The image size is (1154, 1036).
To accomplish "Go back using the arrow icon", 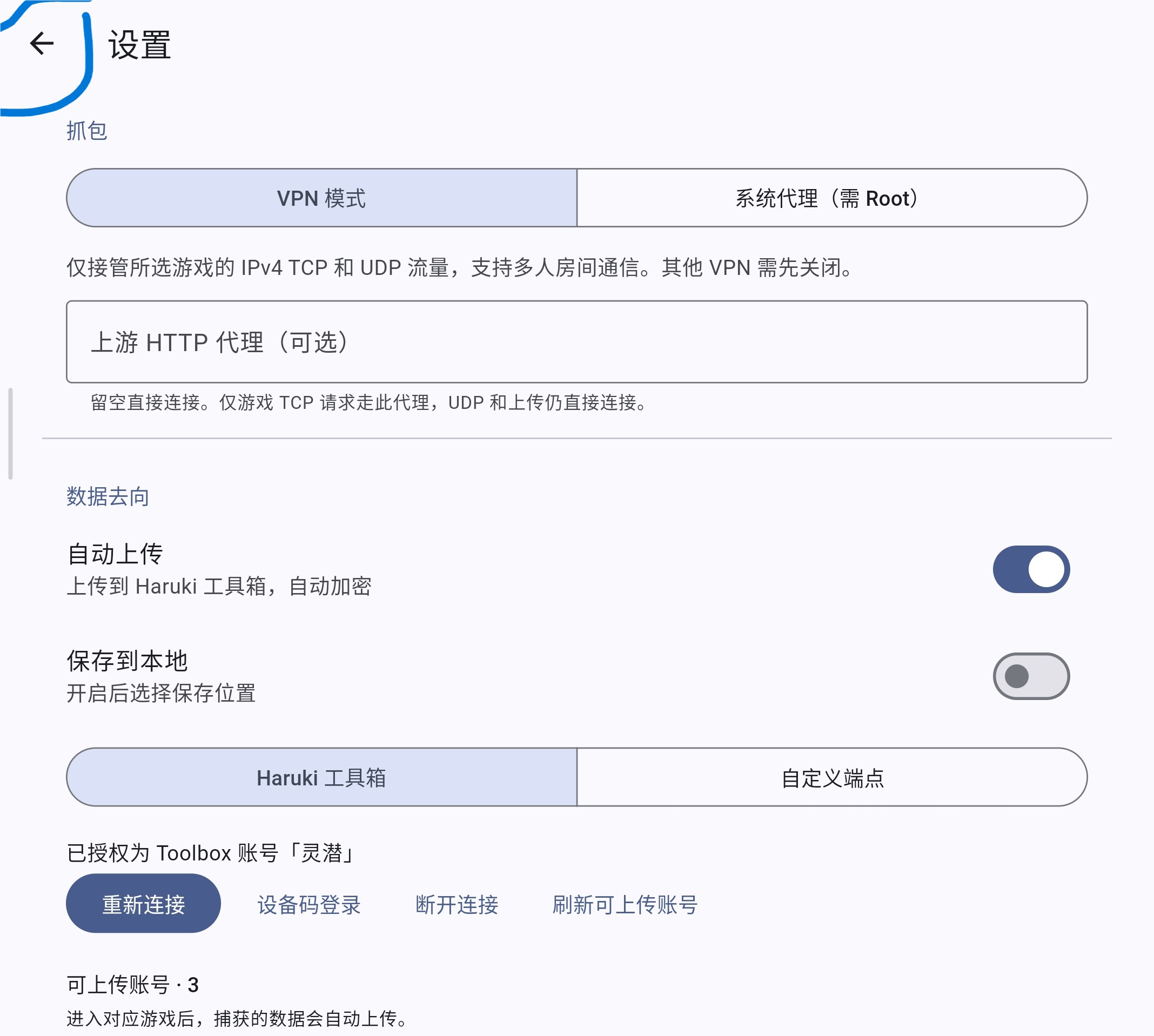I will [x=42, y=43].
